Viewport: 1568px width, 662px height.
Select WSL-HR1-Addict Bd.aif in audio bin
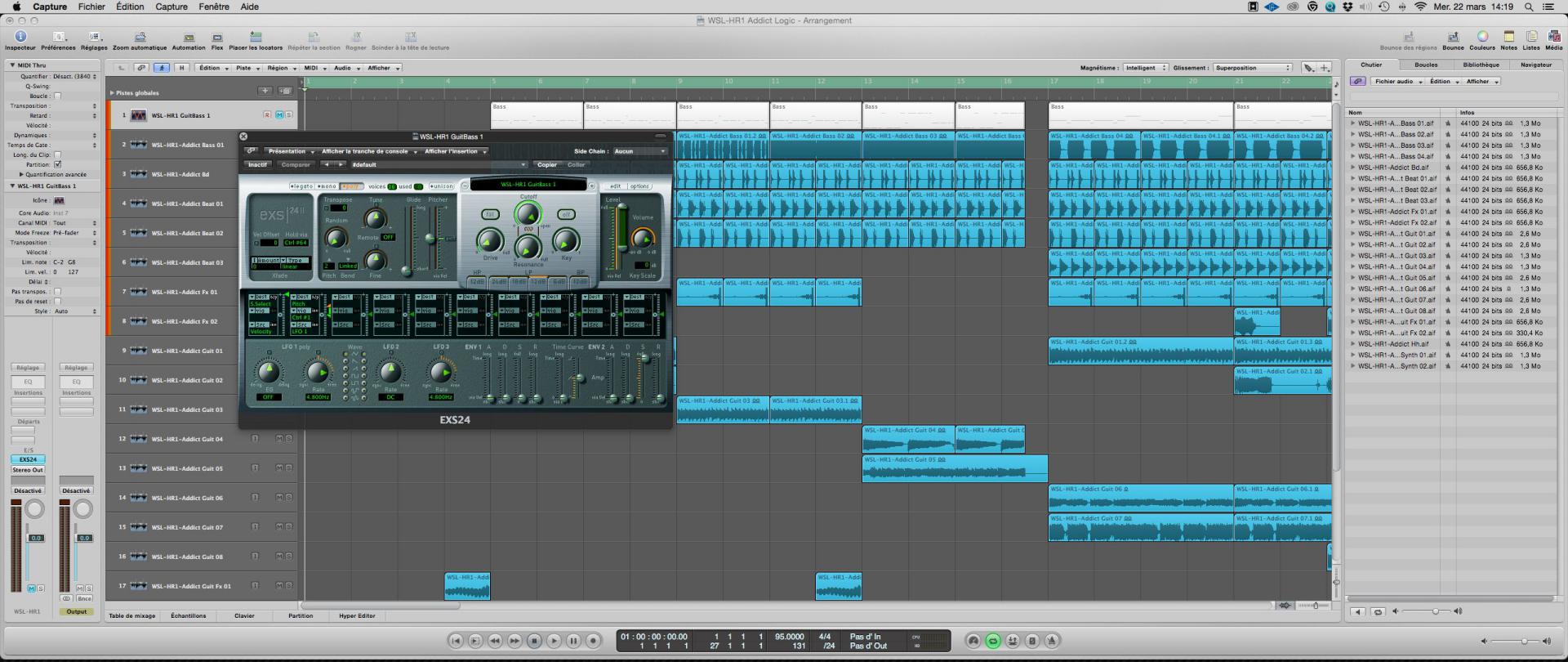pos(1393,168)
